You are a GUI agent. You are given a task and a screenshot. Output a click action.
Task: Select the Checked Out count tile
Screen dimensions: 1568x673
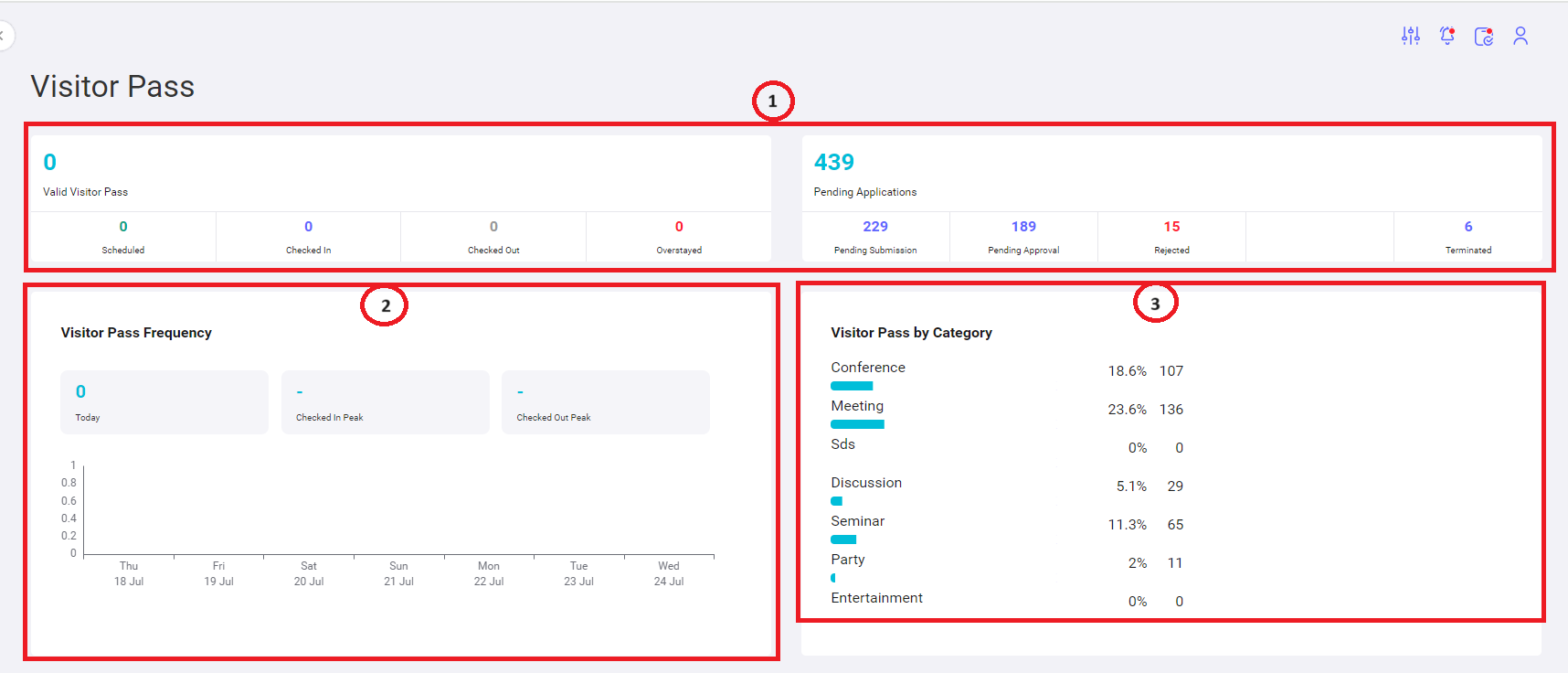tap(493, 237)
